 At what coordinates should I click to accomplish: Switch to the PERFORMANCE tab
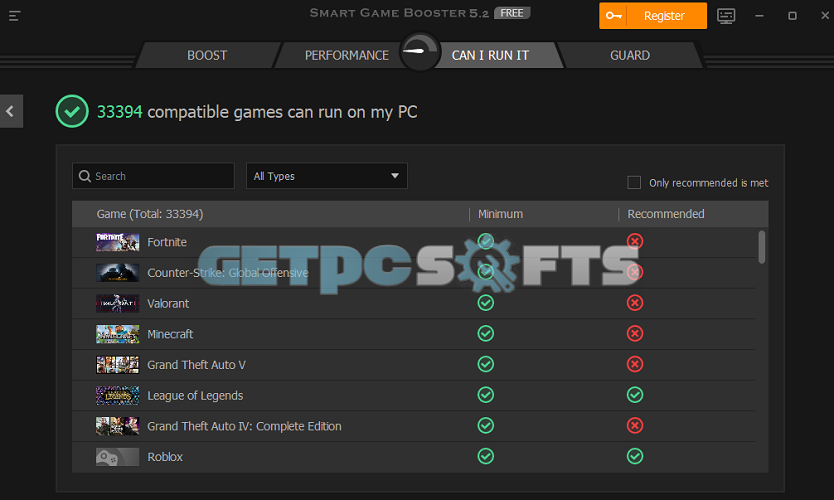point(346,55)
